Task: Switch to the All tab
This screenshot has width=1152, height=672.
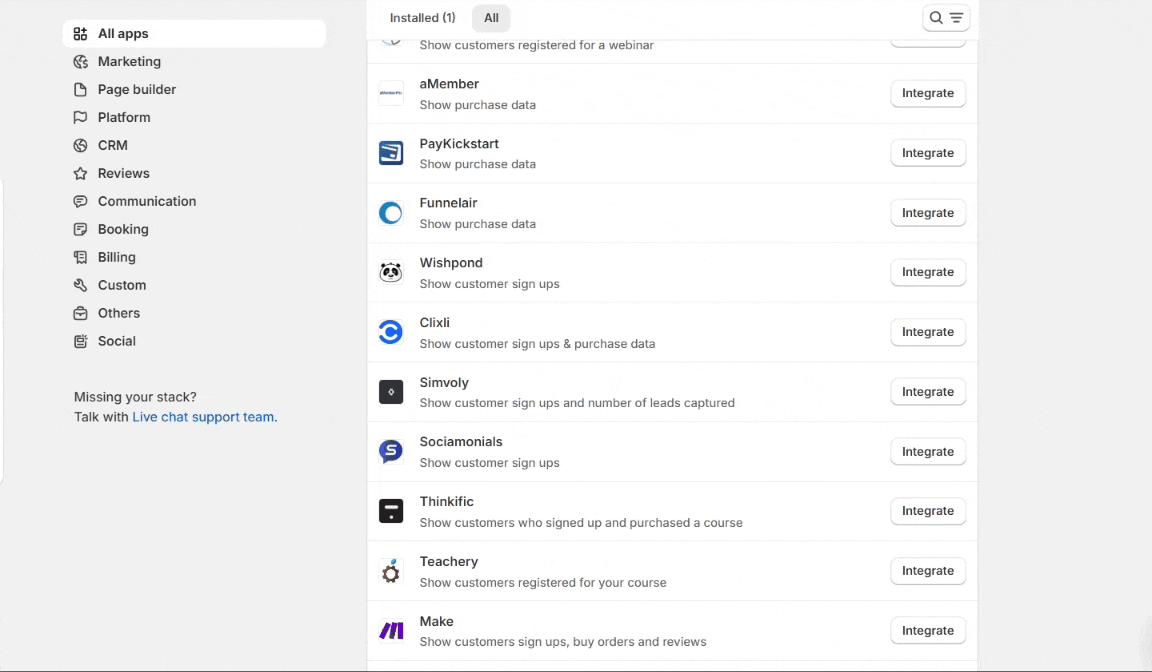Action: pyautogui.click(x=492, y=18)
